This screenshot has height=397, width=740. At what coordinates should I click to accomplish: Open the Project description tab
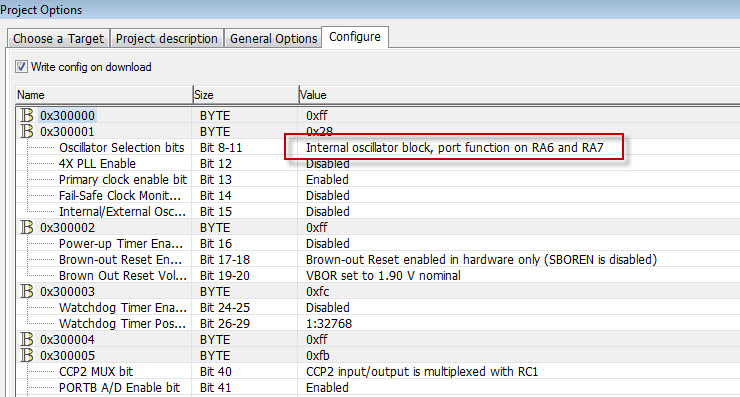pyautogui.click(x=167, y=38)
